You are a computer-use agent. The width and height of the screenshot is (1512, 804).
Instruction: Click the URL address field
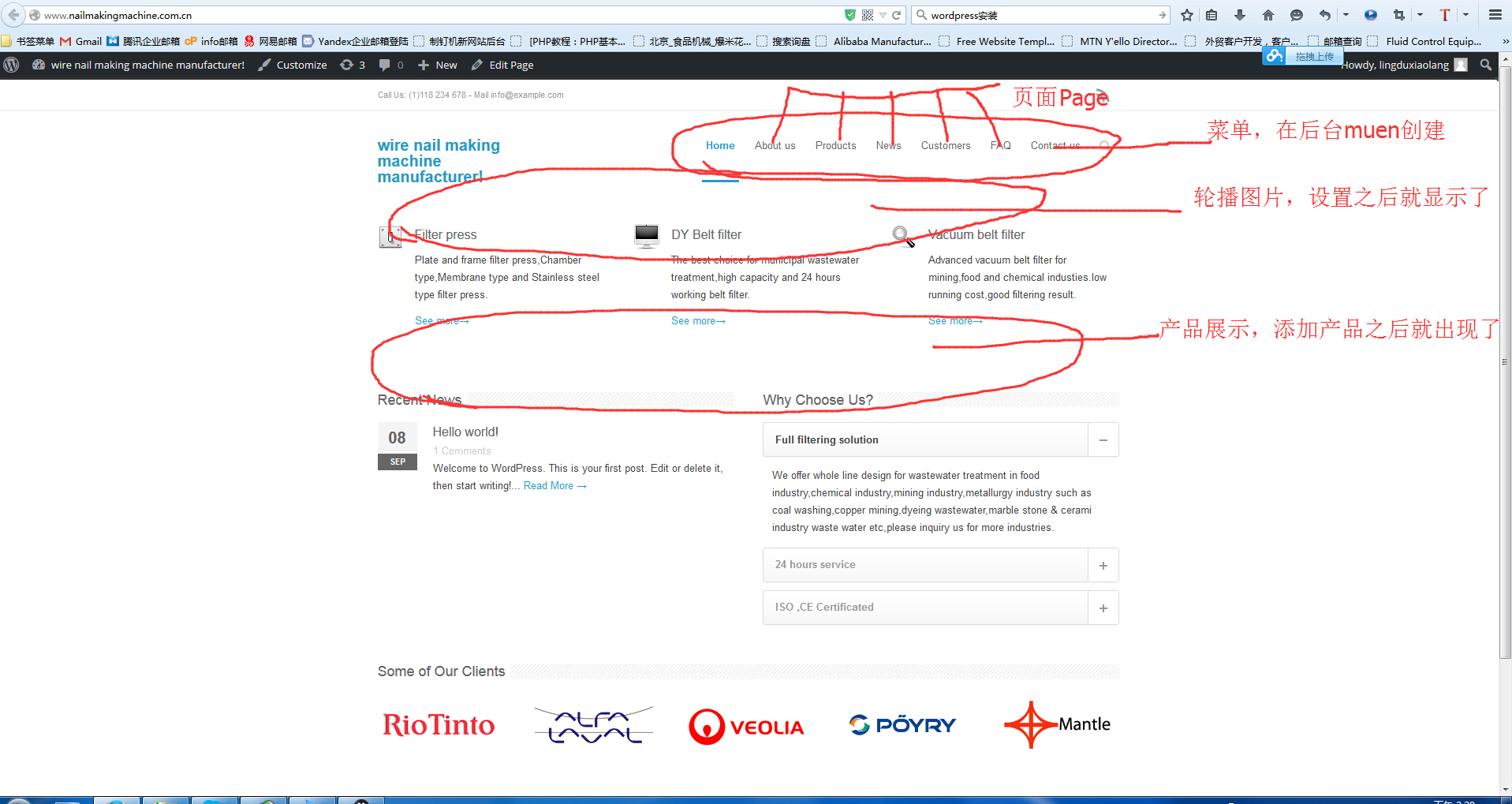point(442,15)
